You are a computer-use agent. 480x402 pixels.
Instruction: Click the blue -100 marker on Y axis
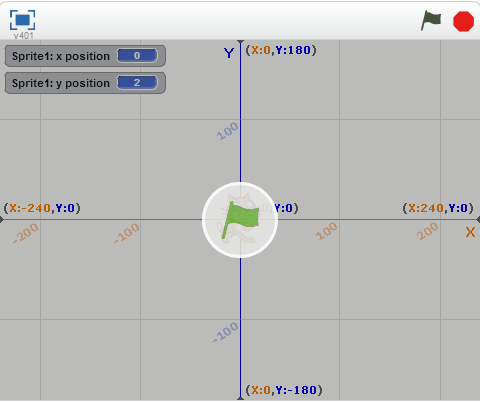click(x=226, y=332)
